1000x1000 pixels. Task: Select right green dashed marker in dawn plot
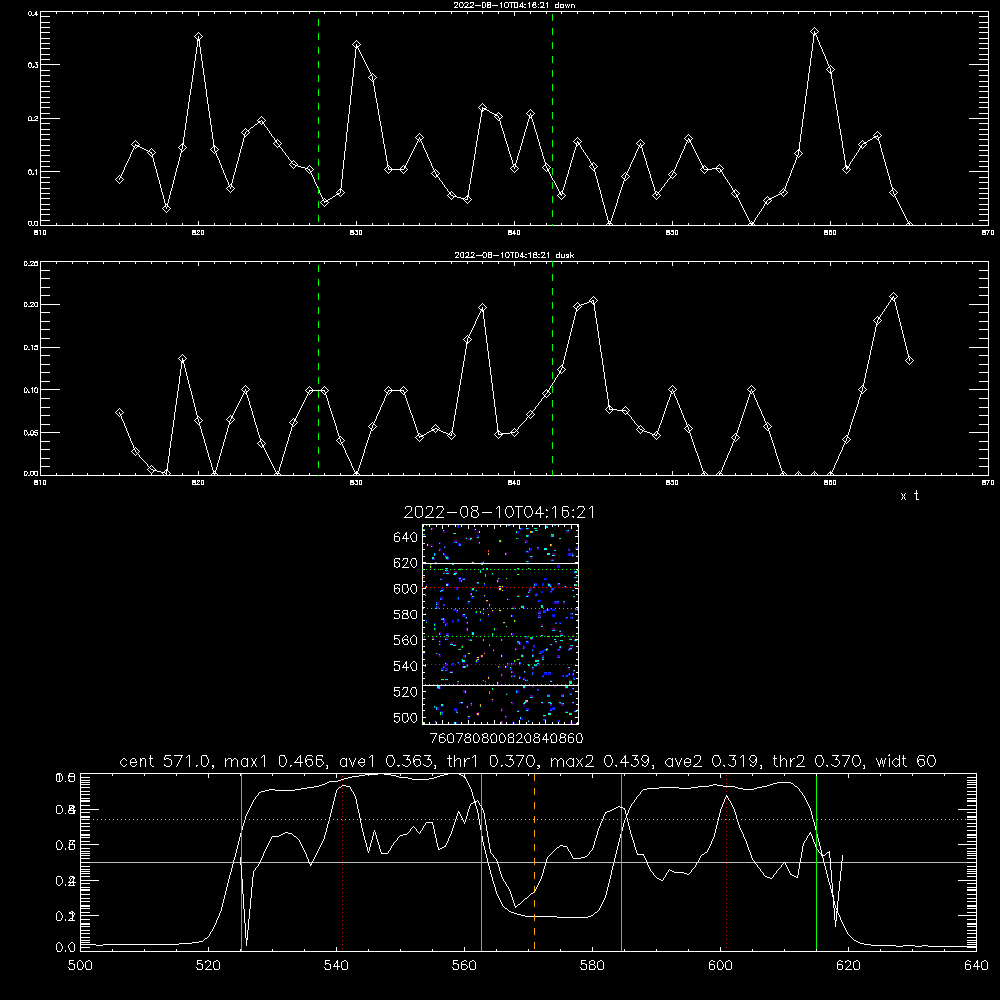tap(552, 118)
